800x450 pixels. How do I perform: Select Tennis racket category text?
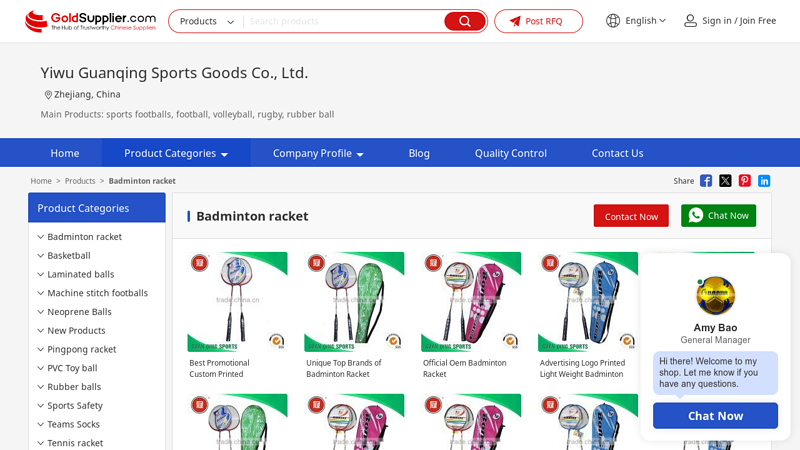75,443
